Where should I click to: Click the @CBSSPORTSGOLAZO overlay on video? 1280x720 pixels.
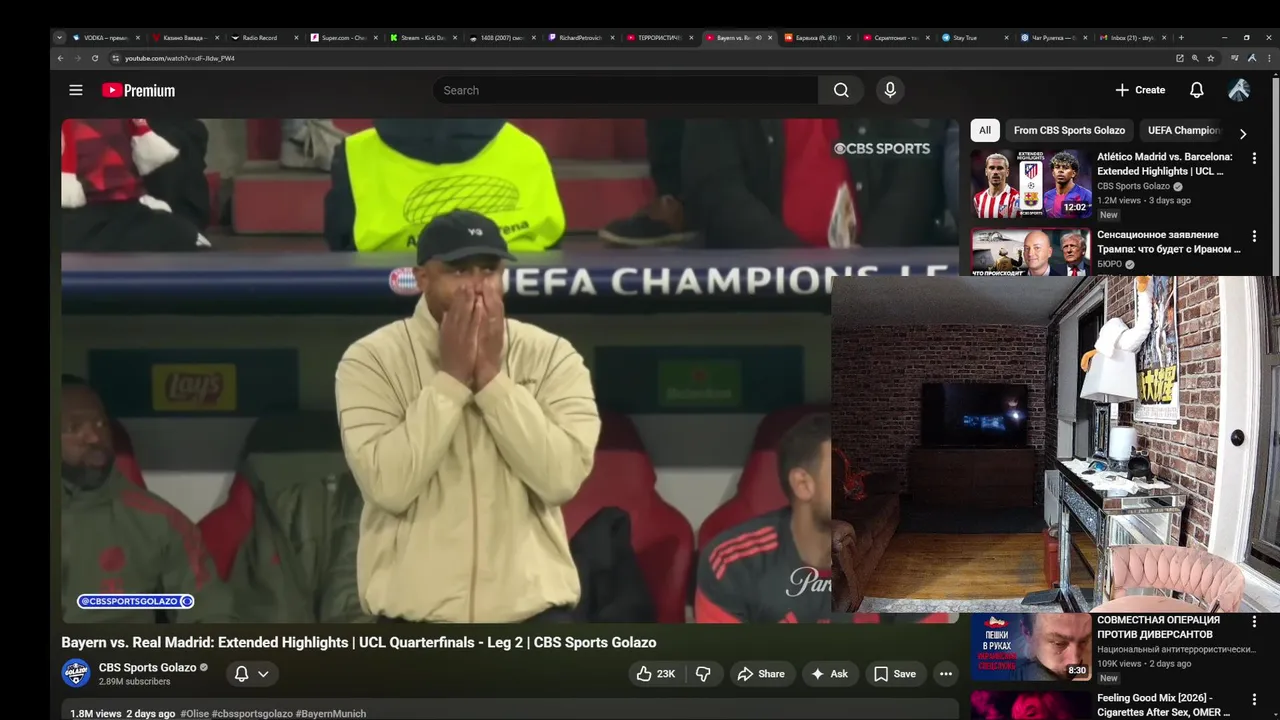pos(135,601)
